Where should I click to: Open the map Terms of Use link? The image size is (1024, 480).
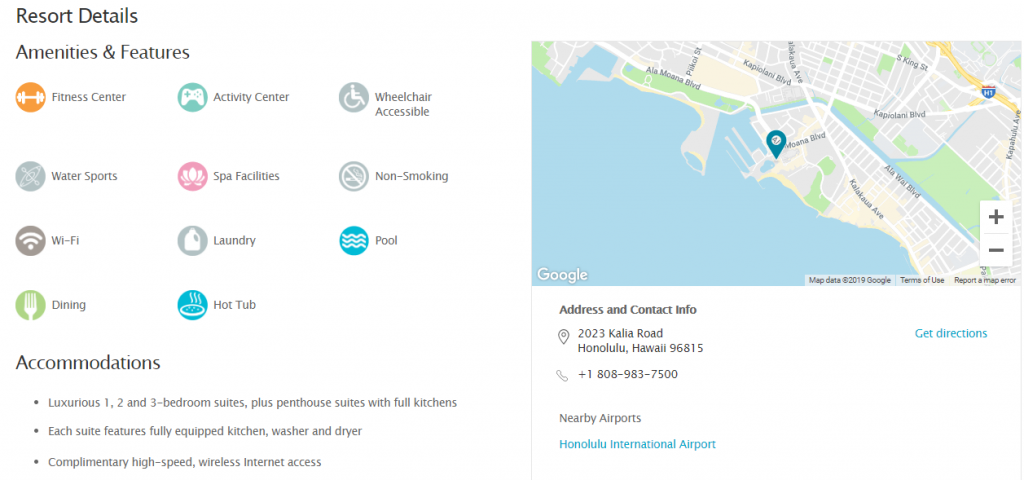[921, 280]
